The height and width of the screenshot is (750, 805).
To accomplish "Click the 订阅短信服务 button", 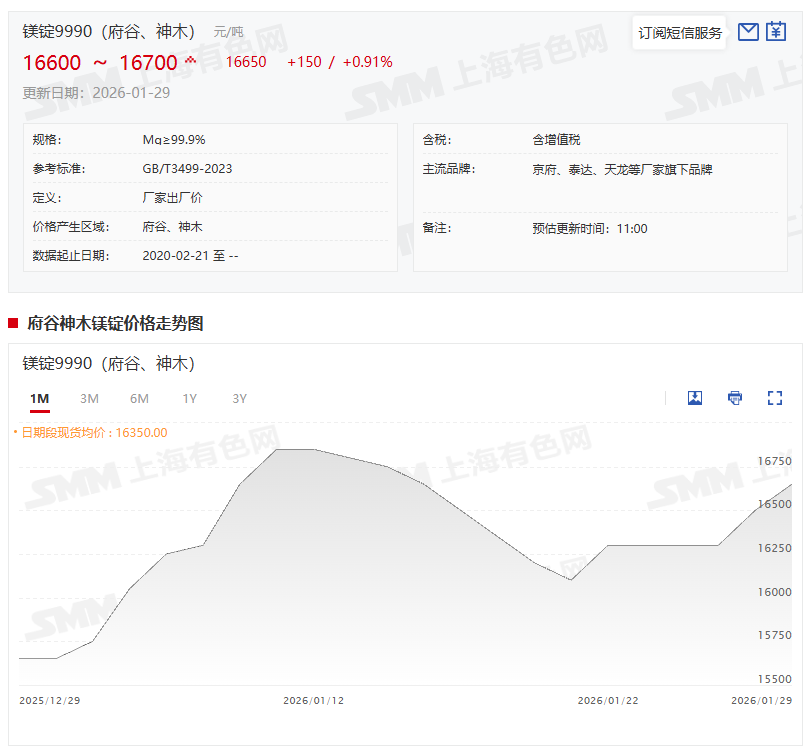I will pyautogui.click(x=680, y=33).
